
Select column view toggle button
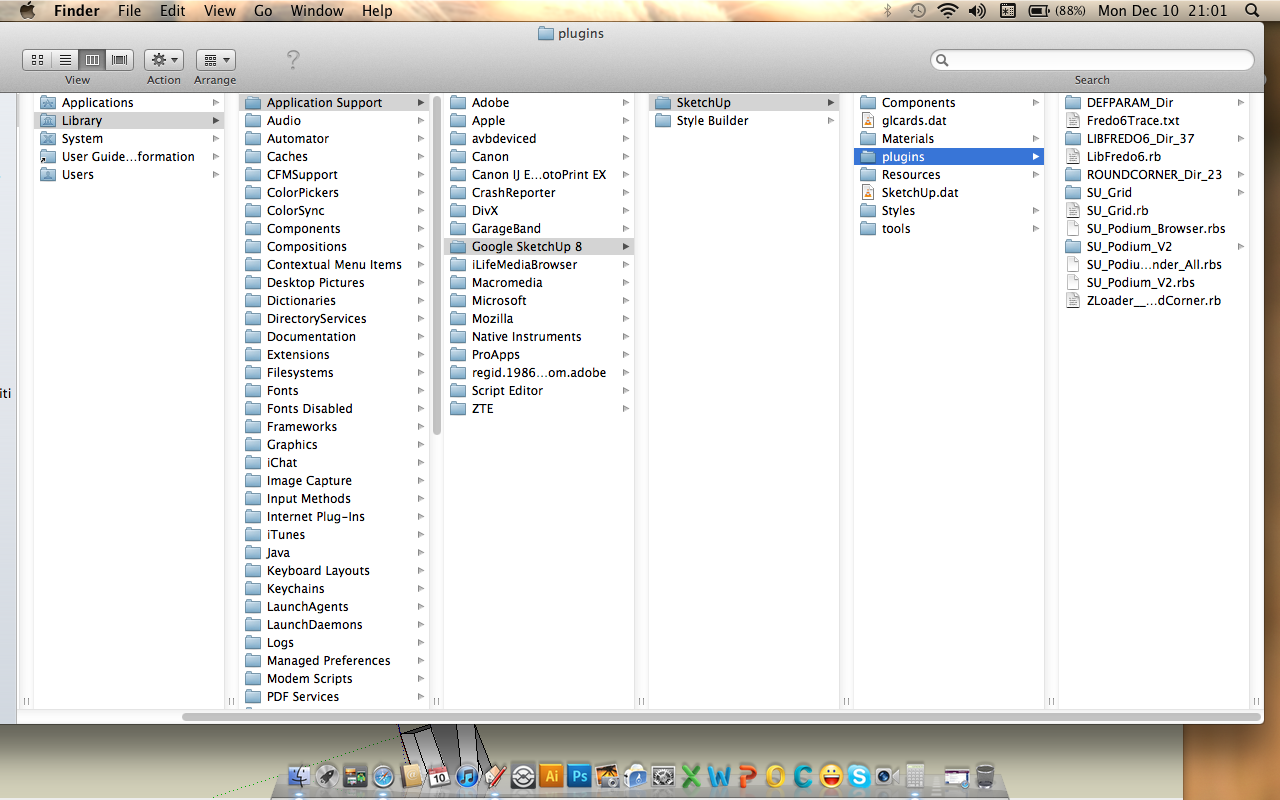pos(92,60)
